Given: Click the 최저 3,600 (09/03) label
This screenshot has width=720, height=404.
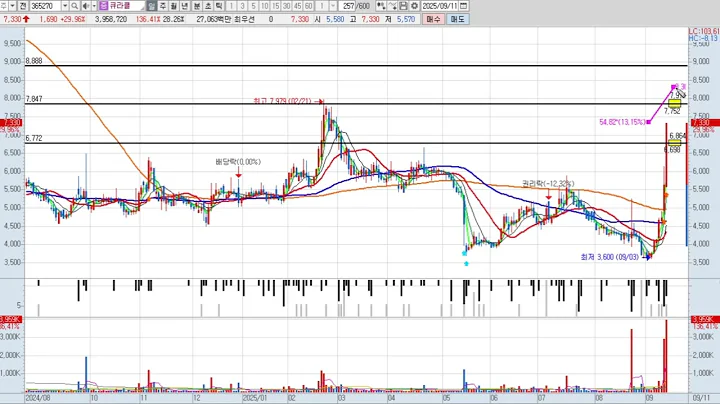Looking at the screenshot, I should pos(609,257).
